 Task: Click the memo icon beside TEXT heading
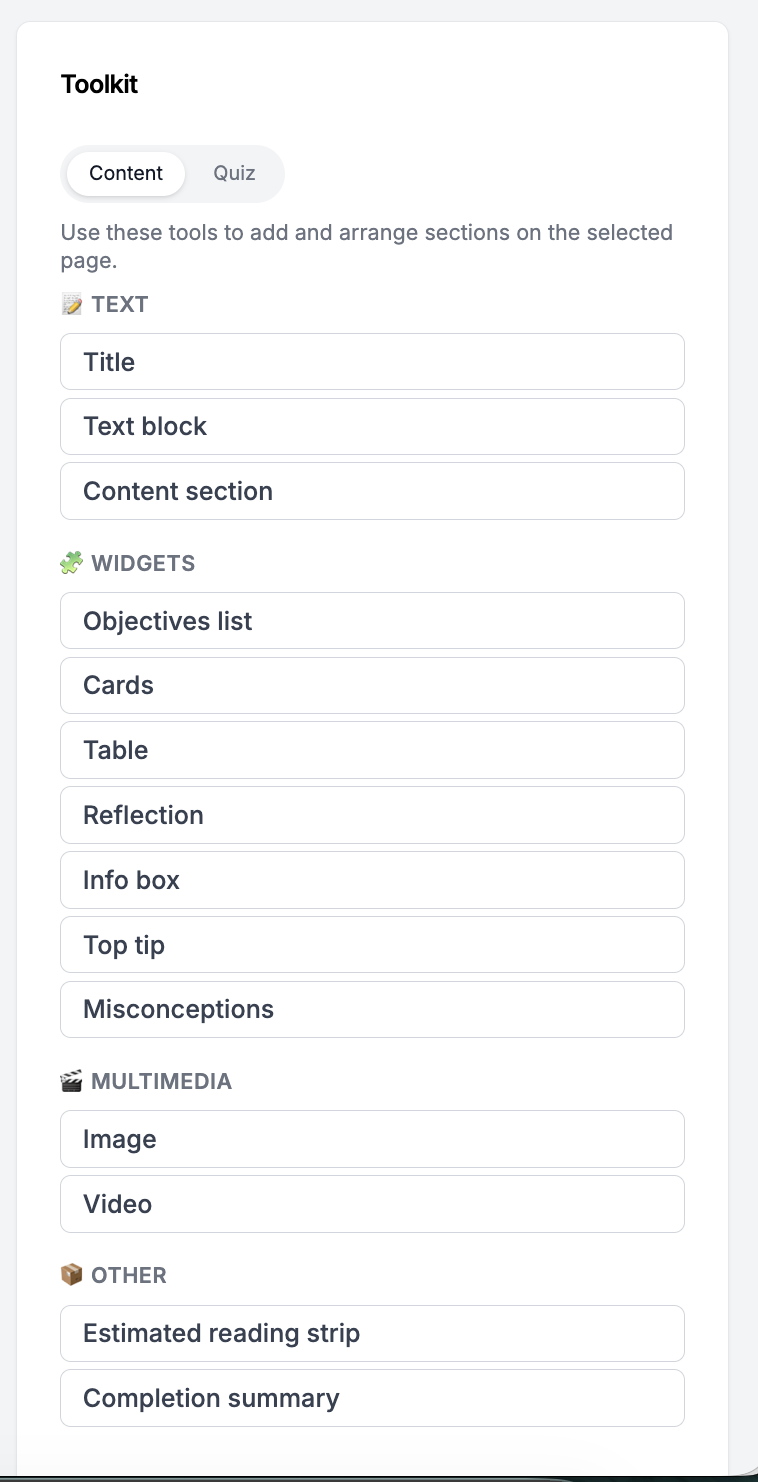tap(71, 304)
